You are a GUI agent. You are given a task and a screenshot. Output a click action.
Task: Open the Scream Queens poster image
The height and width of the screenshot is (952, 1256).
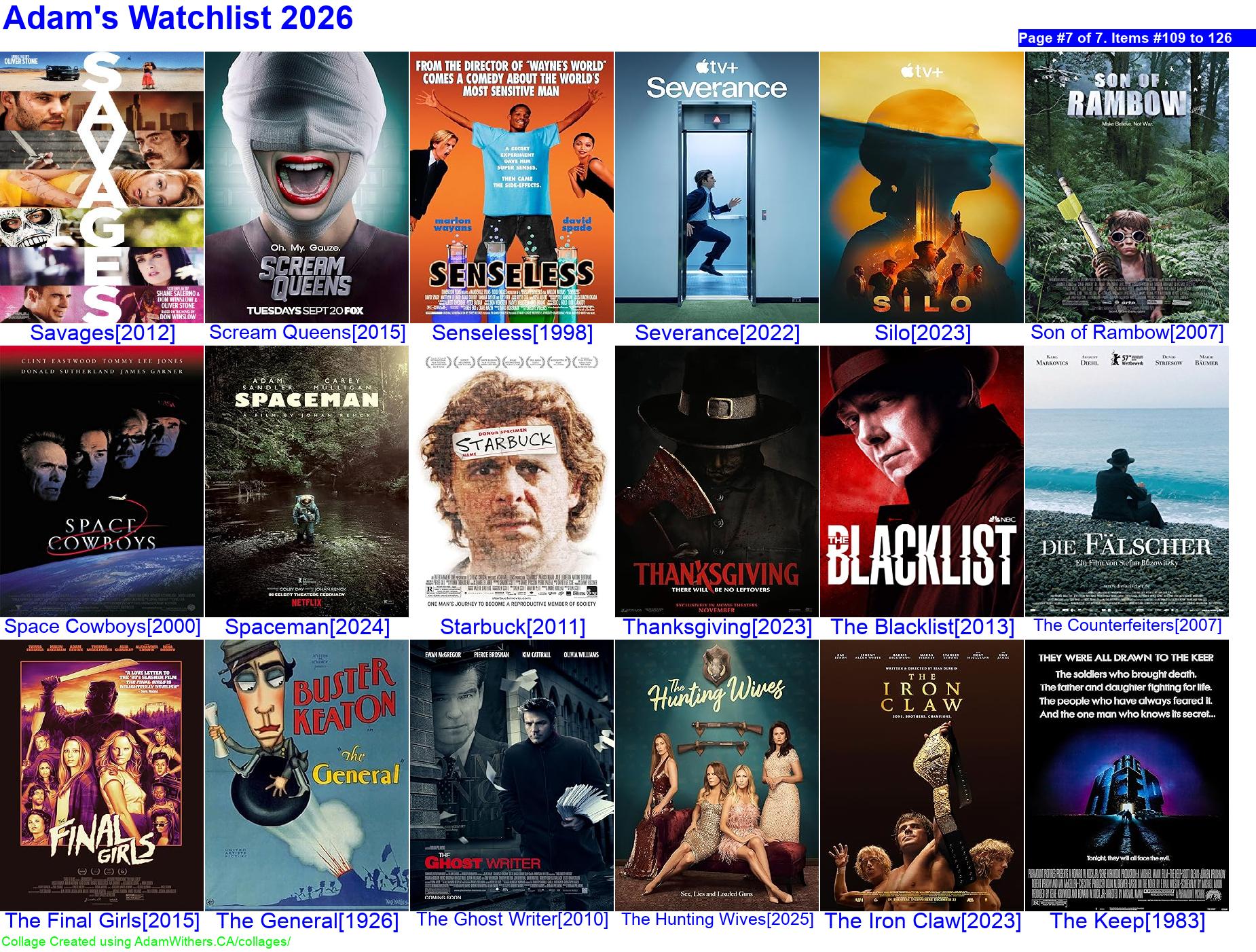[307, 187]
